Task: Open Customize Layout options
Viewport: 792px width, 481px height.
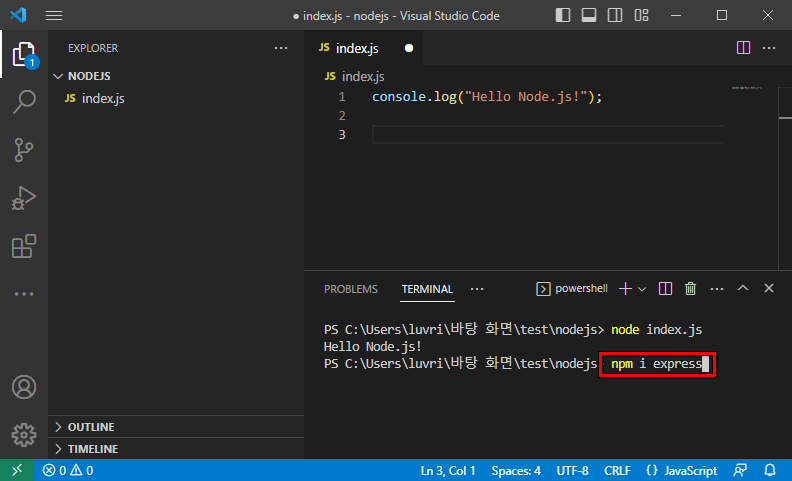Action: [641, 15]
